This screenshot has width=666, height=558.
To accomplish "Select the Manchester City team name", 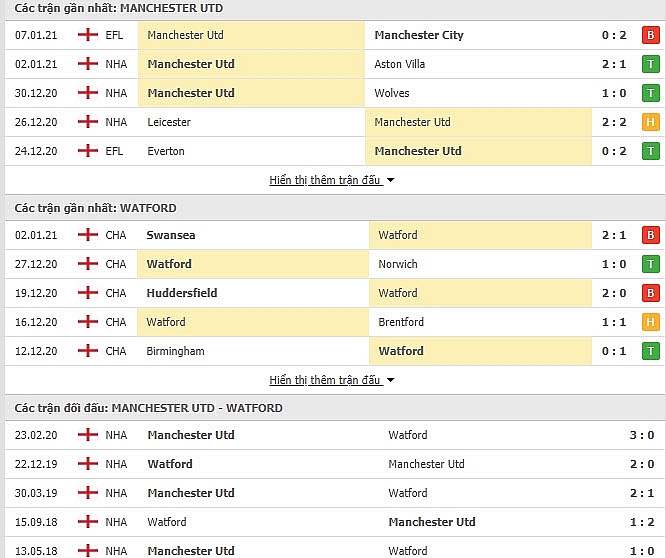I will pos(418,35).
